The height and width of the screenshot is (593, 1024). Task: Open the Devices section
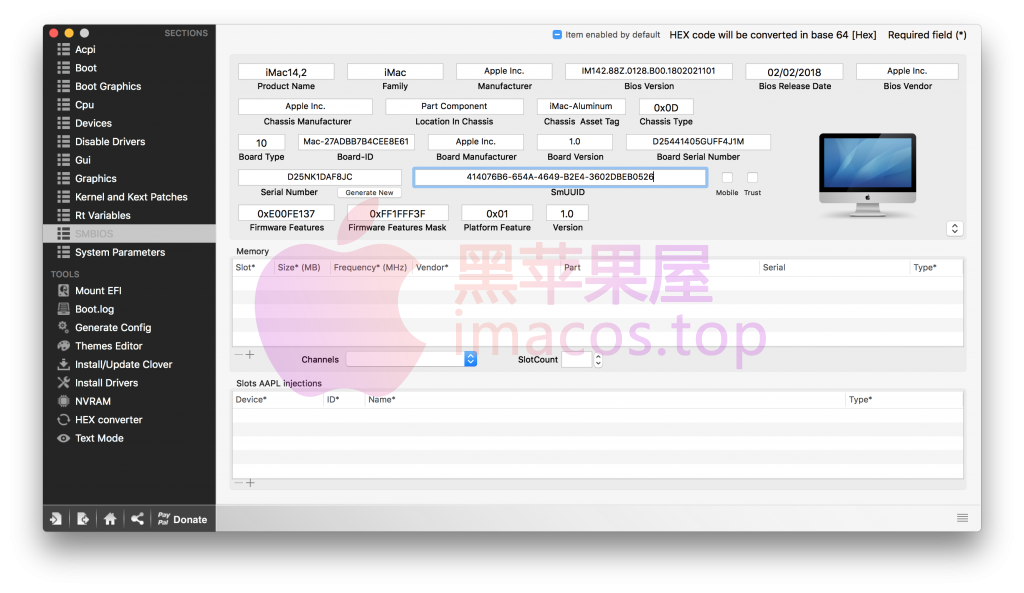(129, 123)
